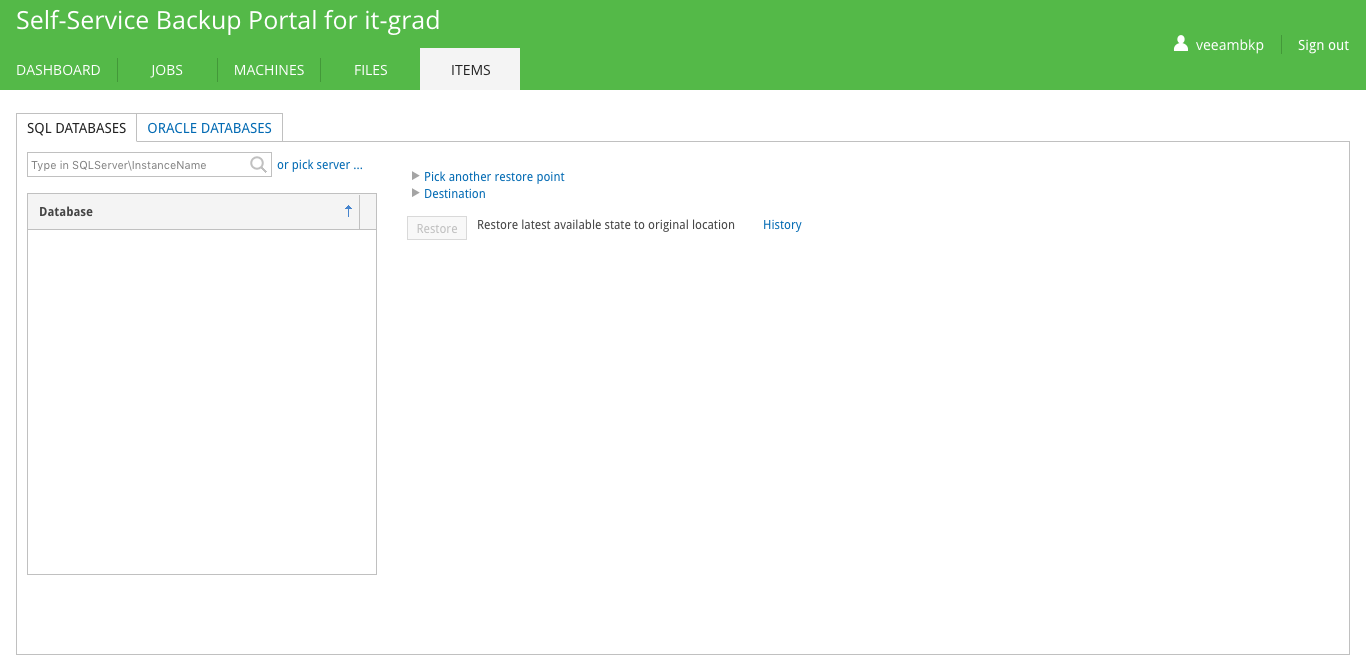Click 'Restore latest available state' text
Viewport: 1366px width, 671px height.
pos(606,225)
